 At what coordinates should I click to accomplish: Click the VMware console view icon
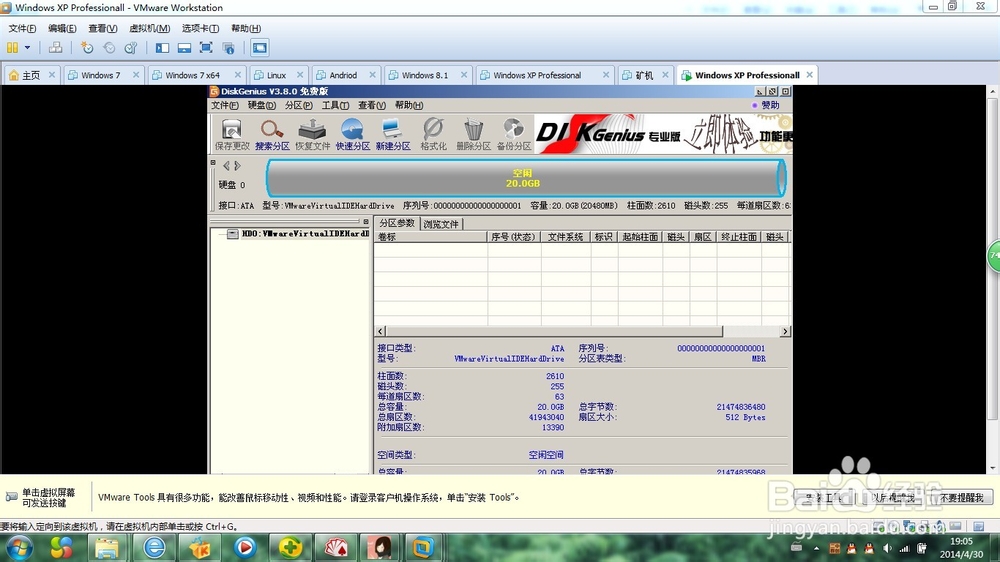point(260,48)
